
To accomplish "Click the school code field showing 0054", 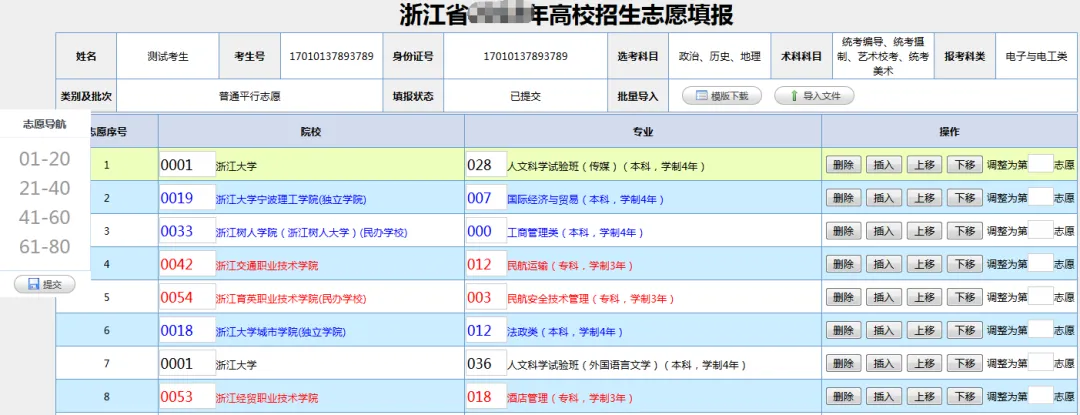I will [187, 298].
